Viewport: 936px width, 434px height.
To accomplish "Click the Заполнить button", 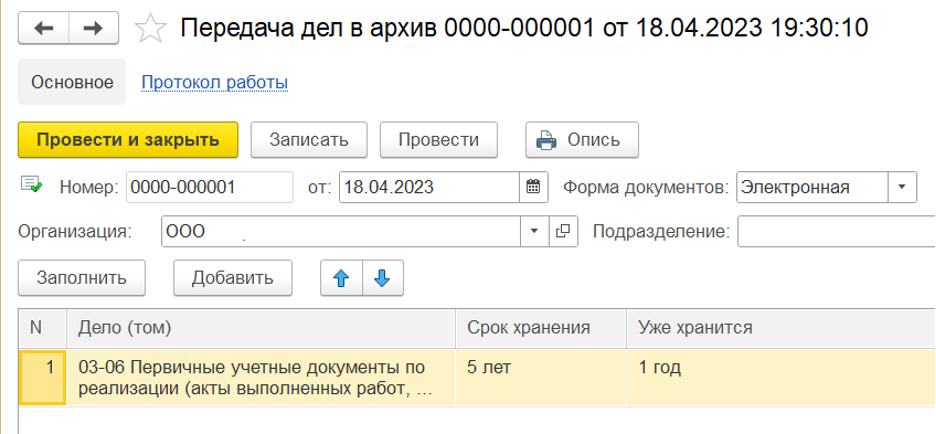I will [x=82, y=278].
